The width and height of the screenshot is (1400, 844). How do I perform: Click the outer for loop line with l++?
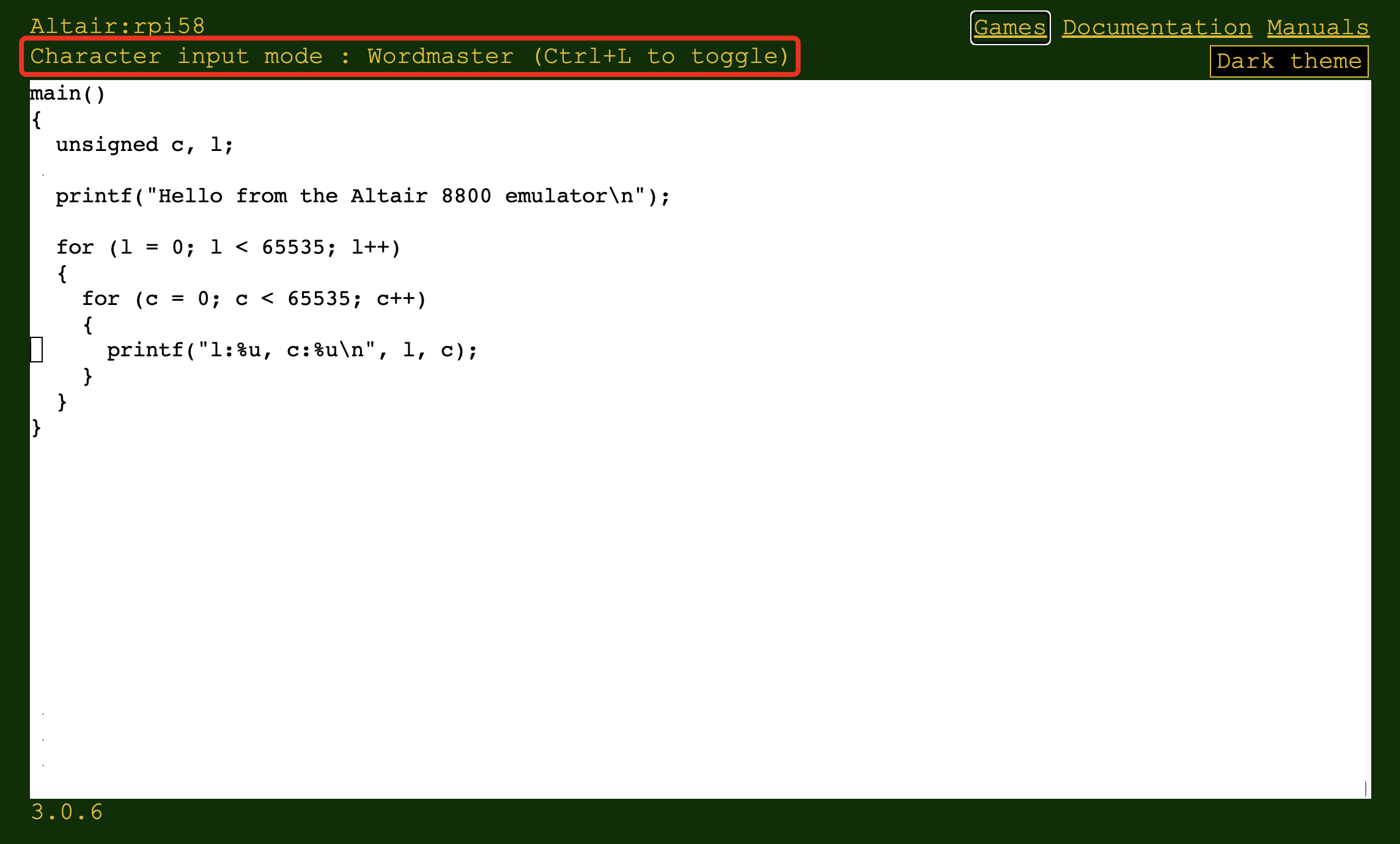coord(228,248)
